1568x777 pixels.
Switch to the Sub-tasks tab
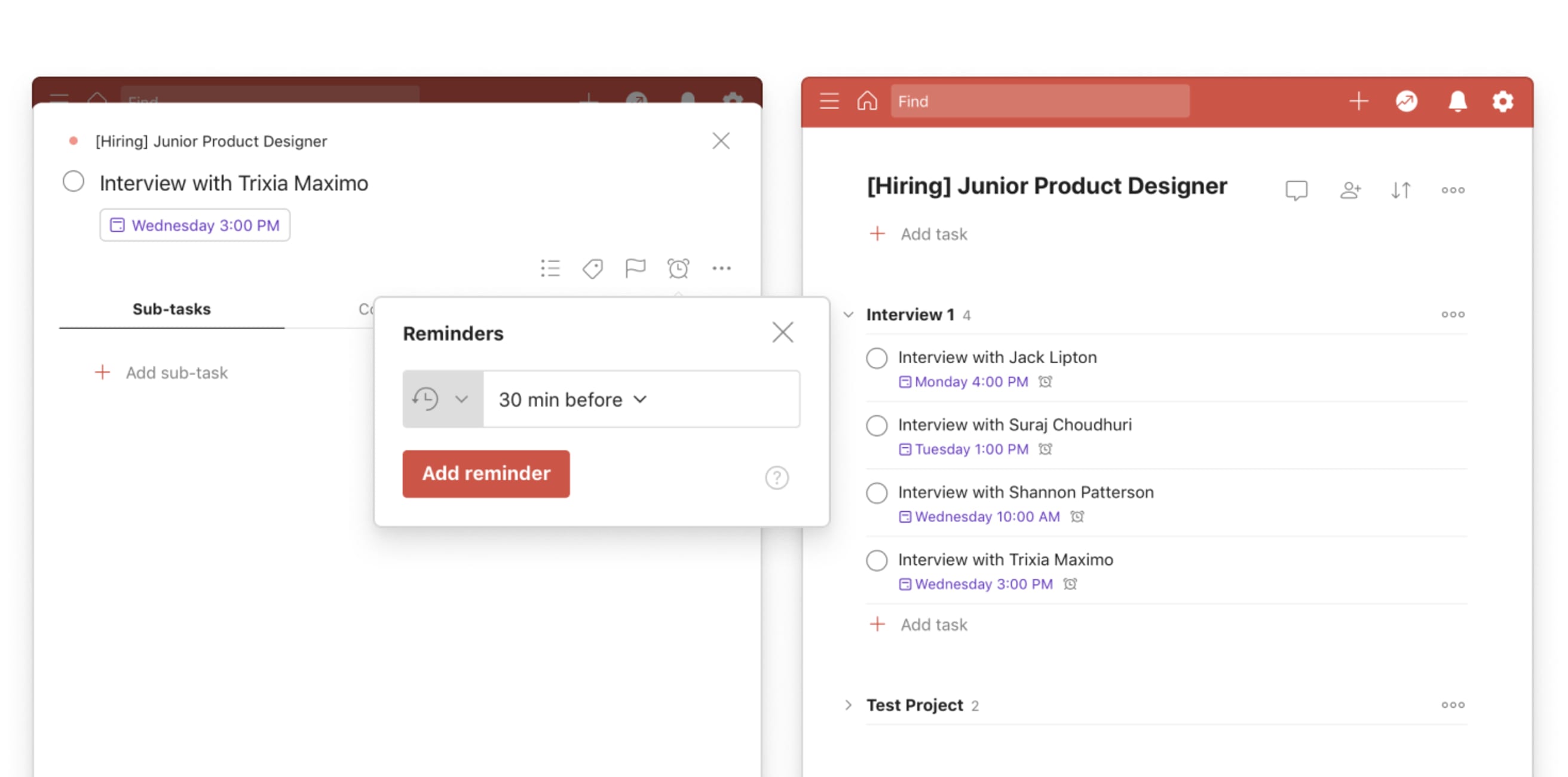point(171,309)
